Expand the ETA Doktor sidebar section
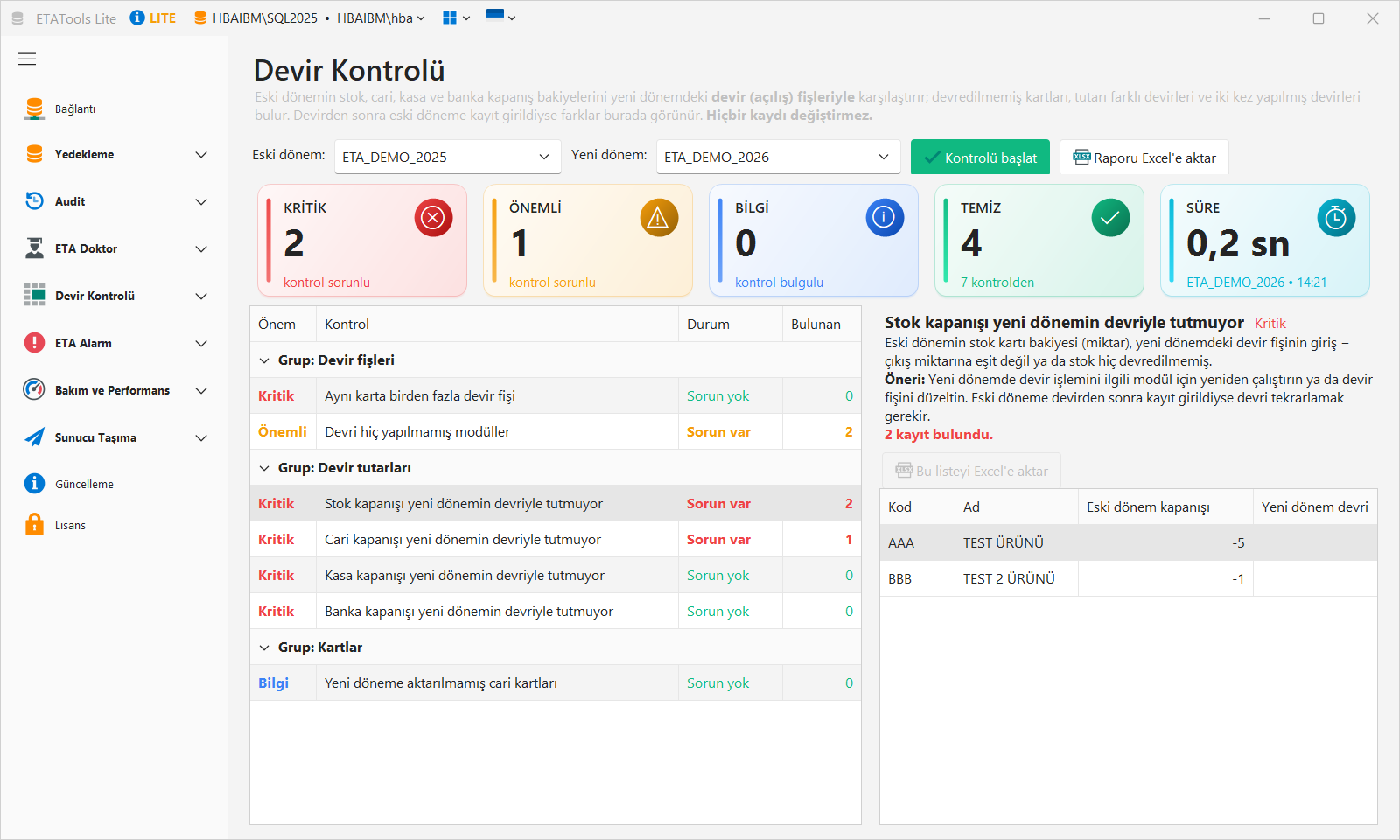 pyautogui.click(x=201, y=249)
